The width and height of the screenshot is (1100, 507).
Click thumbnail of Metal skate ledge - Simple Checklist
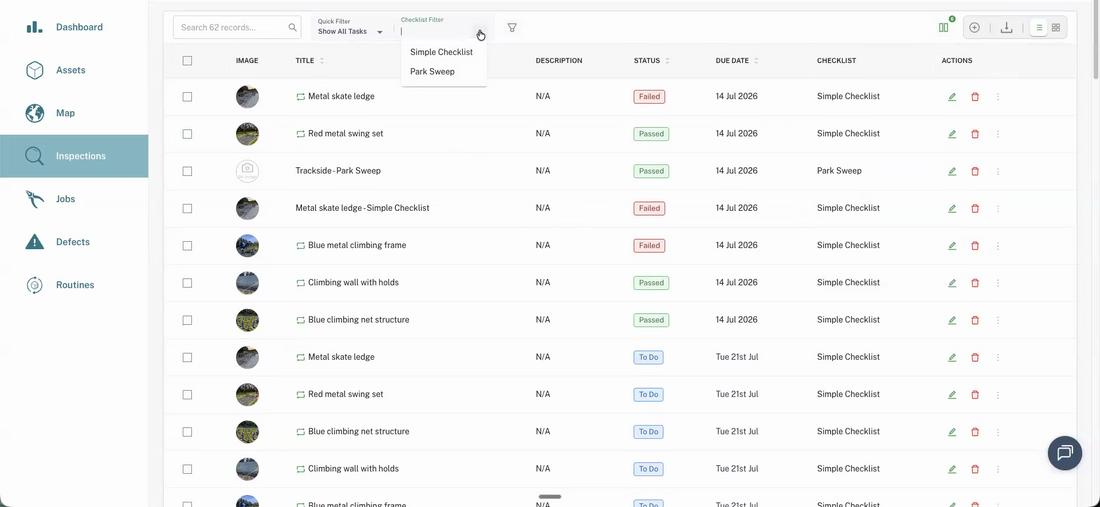[x=247, y=208]
